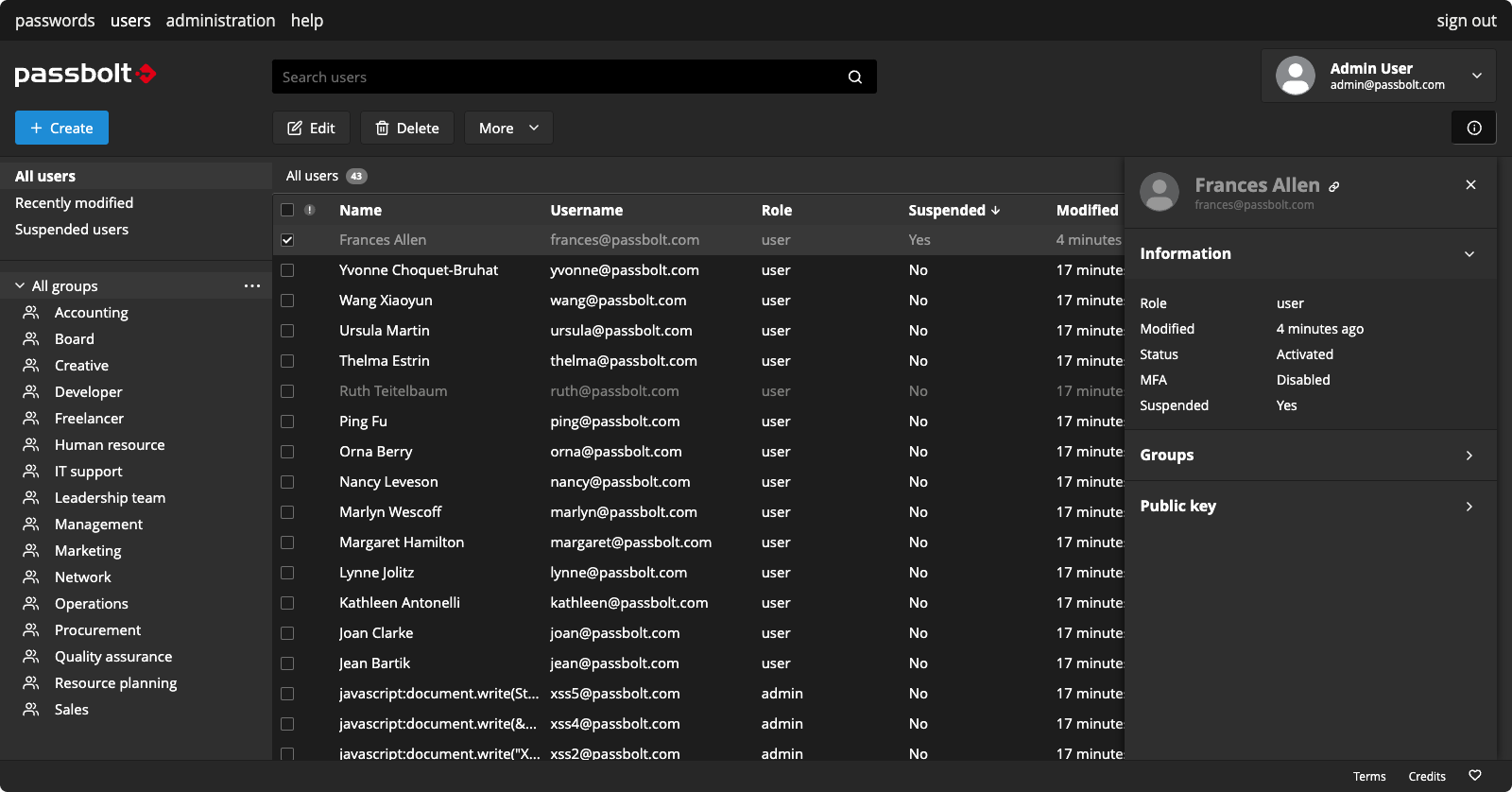Collapse the All groups tree

point(20,285)
